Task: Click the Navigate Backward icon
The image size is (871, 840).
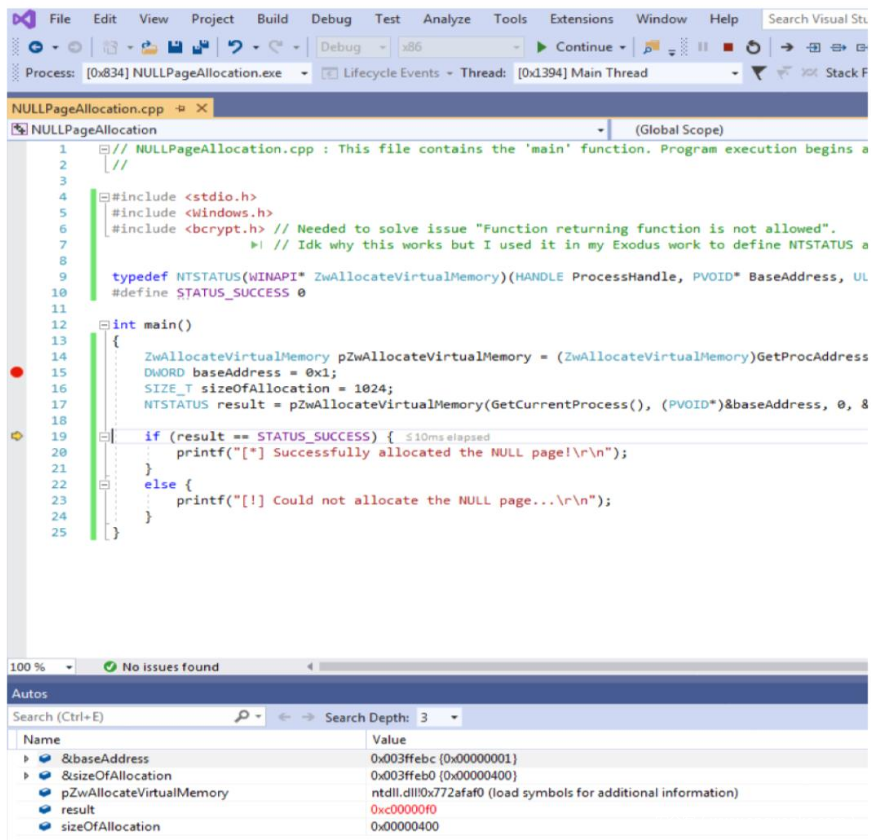Action: click(x=36, y=47)
